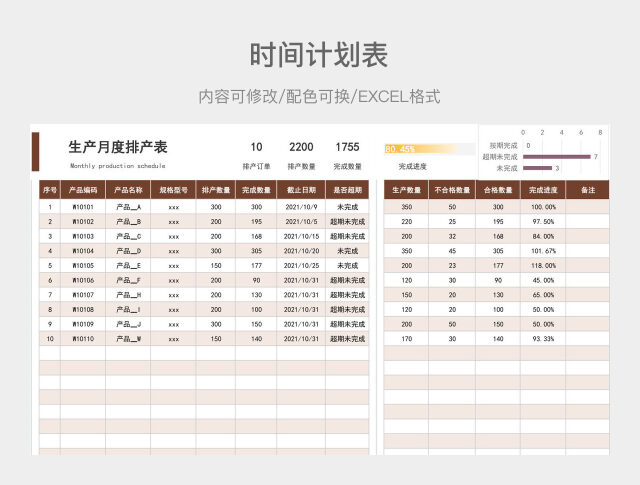
Task: Click the 45.00% progress cell
Action: pyautogui.click(x=543, y=280)
